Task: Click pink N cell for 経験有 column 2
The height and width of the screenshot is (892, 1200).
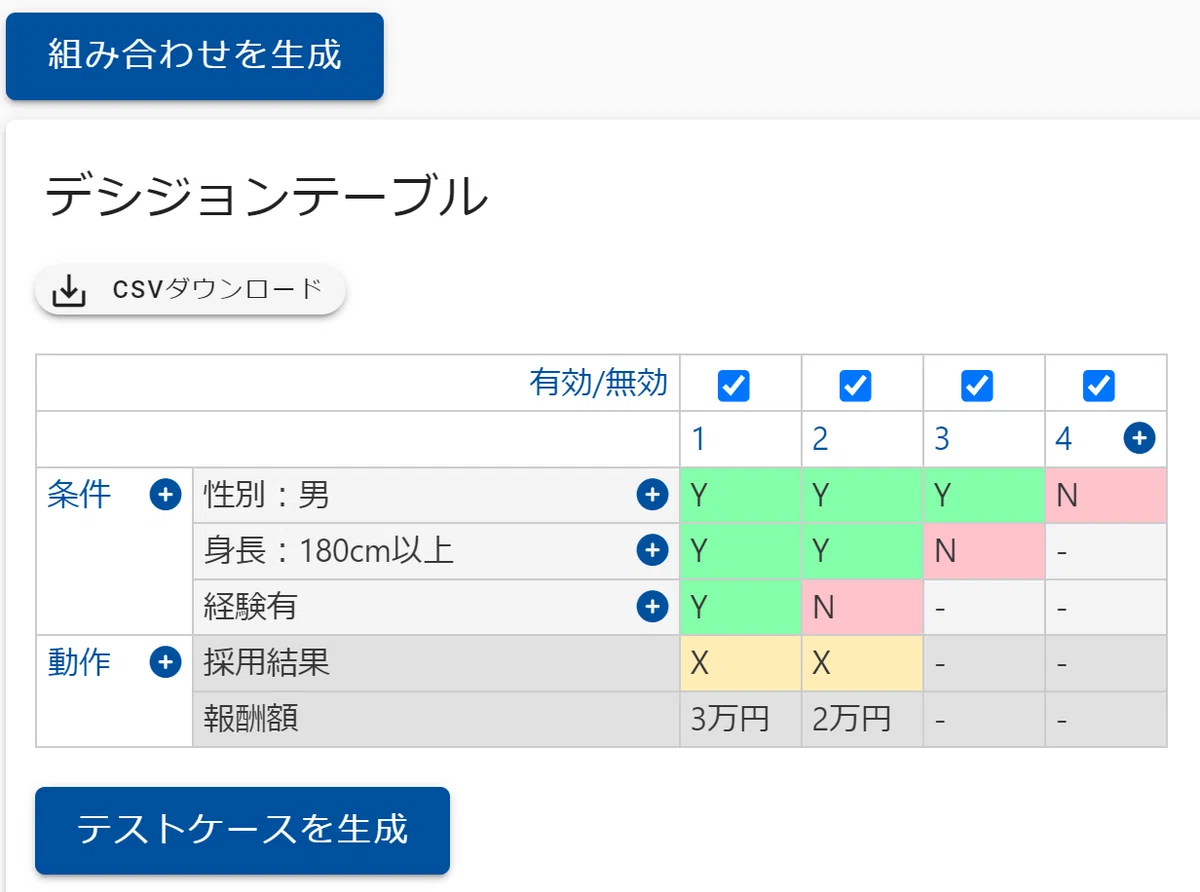Action: click(863, 607)
